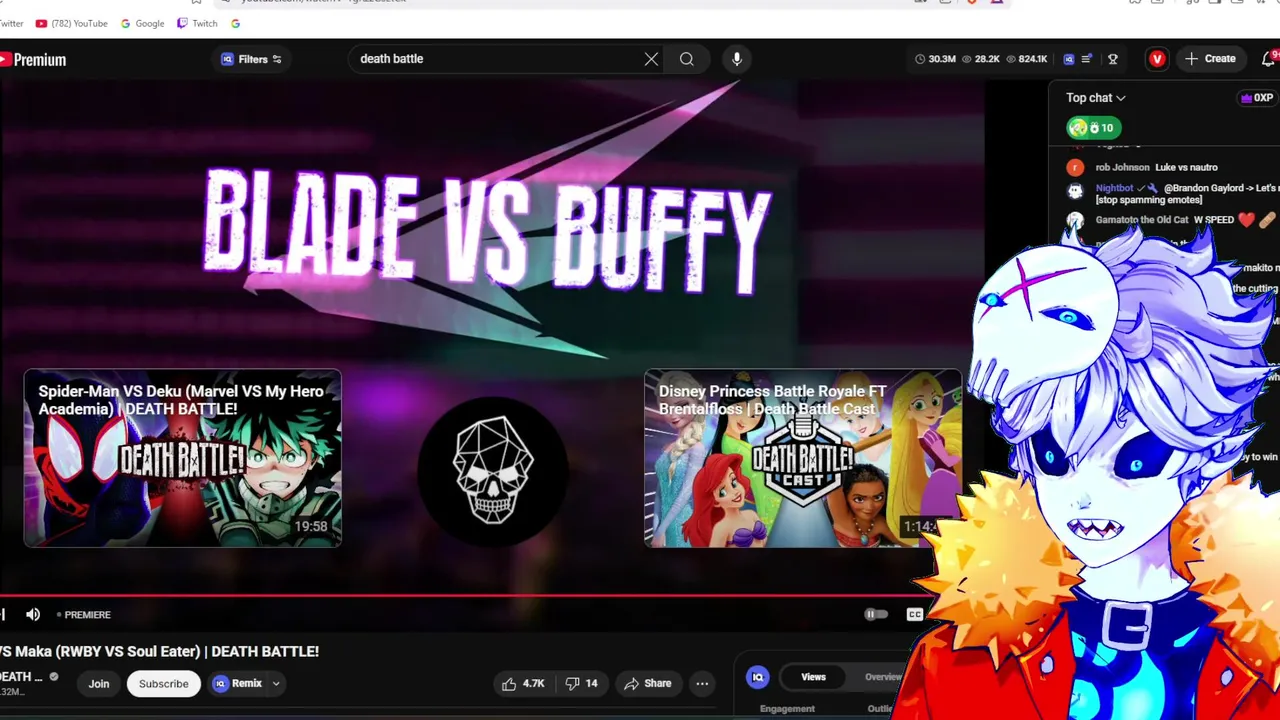
Task: Click the Create button
Action: 1210,59
